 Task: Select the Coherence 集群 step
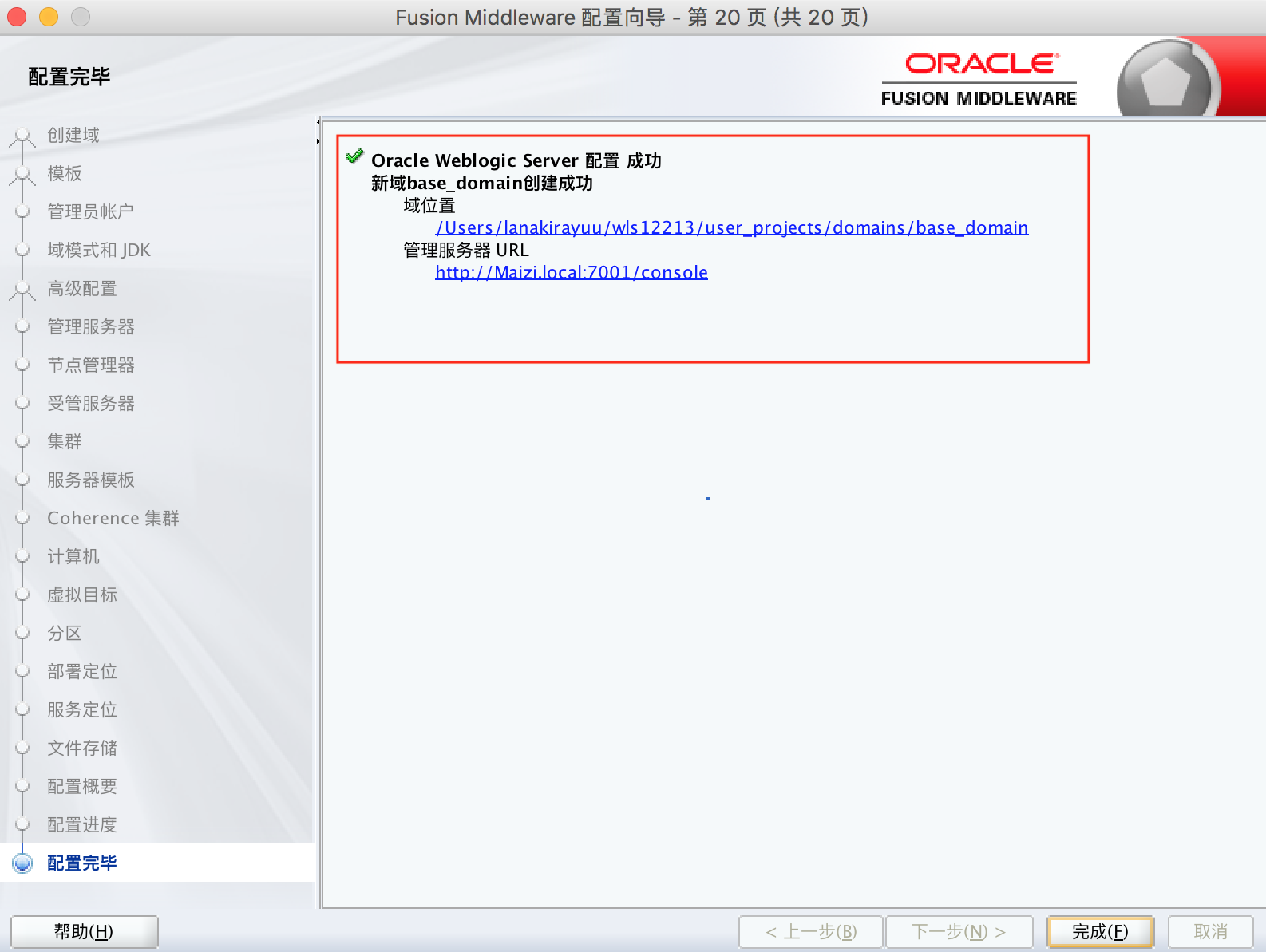click(113, 519)
